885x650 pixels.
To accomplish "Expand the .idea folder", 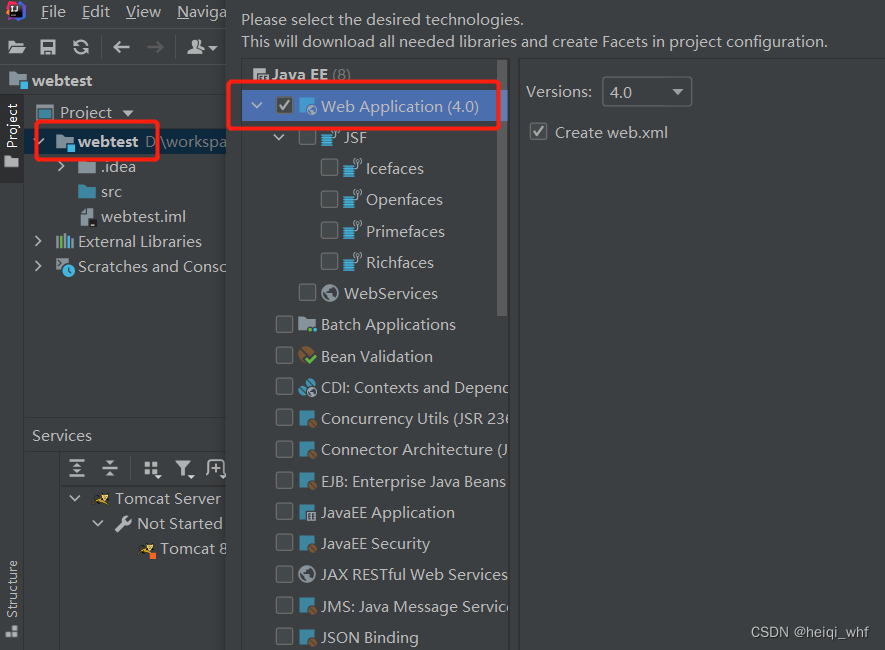I will click(x=62, y=166).
